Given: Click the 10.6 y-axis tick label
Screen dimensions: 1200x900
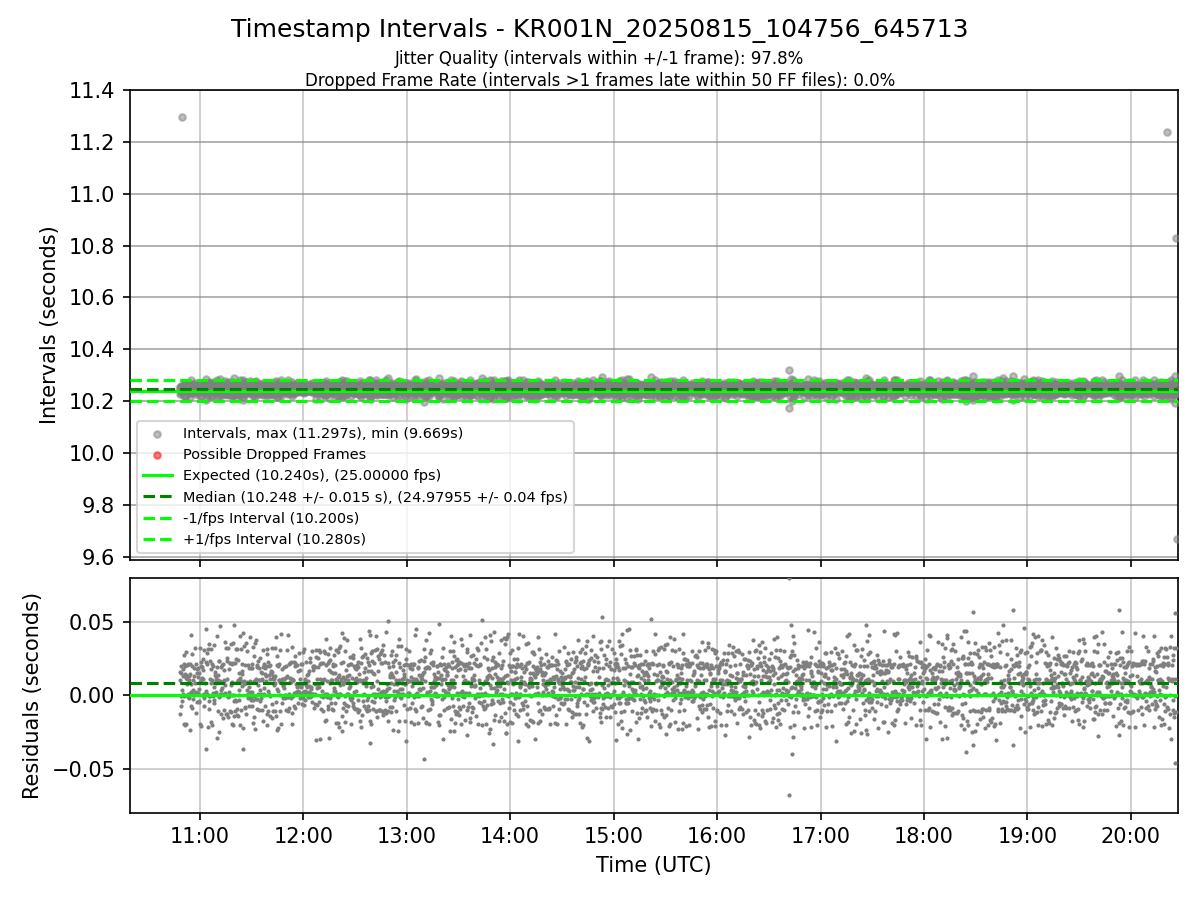Looking at the screenshot, I should click(x=93, y=298).
